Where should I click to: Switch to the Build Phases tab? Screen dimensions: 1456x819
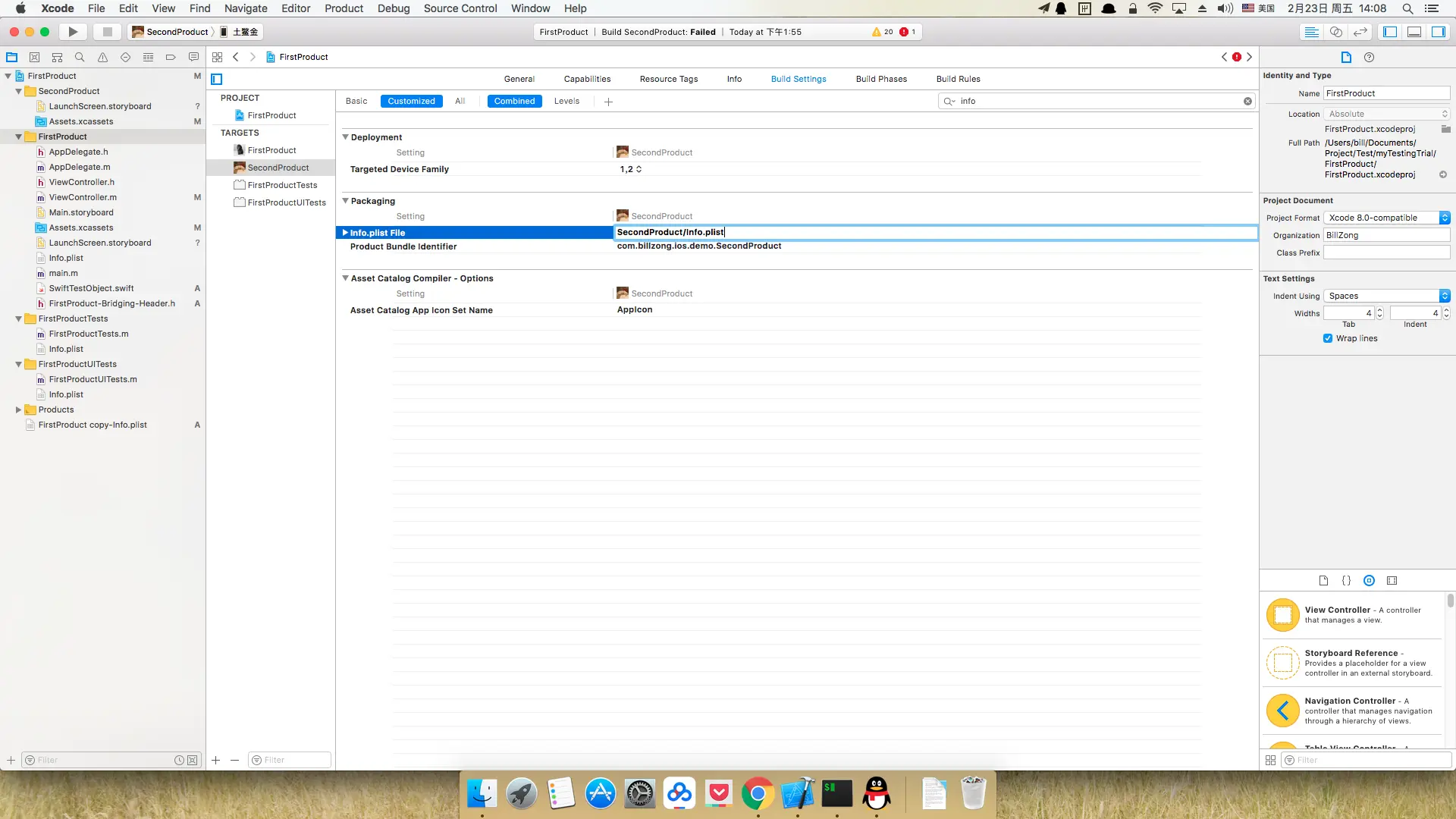point(881,79)
